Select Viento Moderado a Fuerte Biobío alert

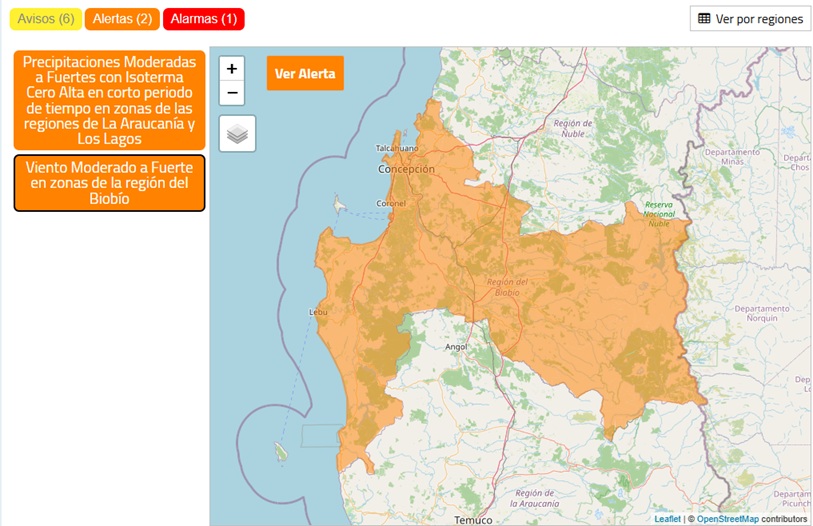109,183
